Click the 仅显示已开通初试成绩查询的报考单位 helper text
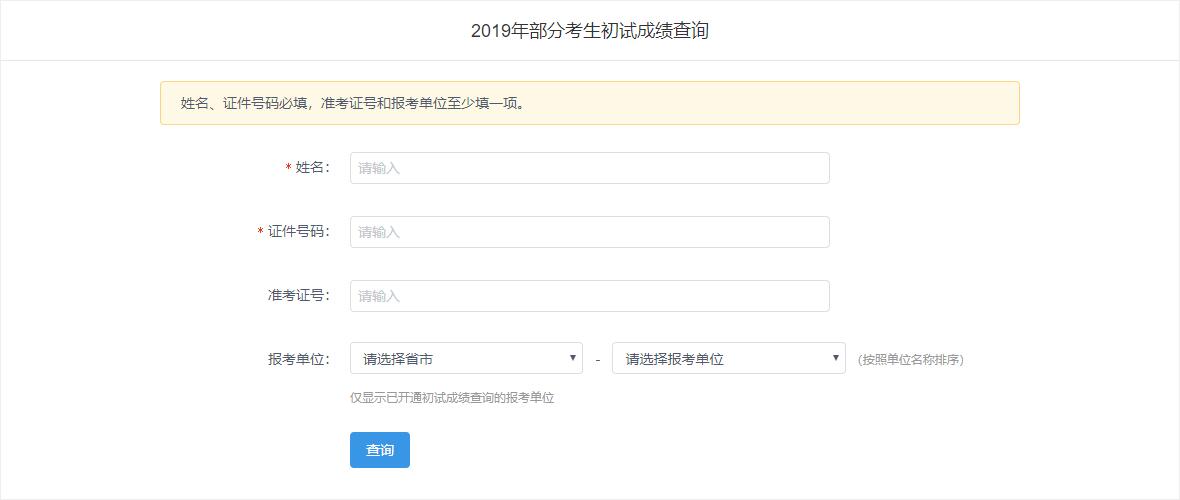The image size is (1180, 500). point(452,398)
